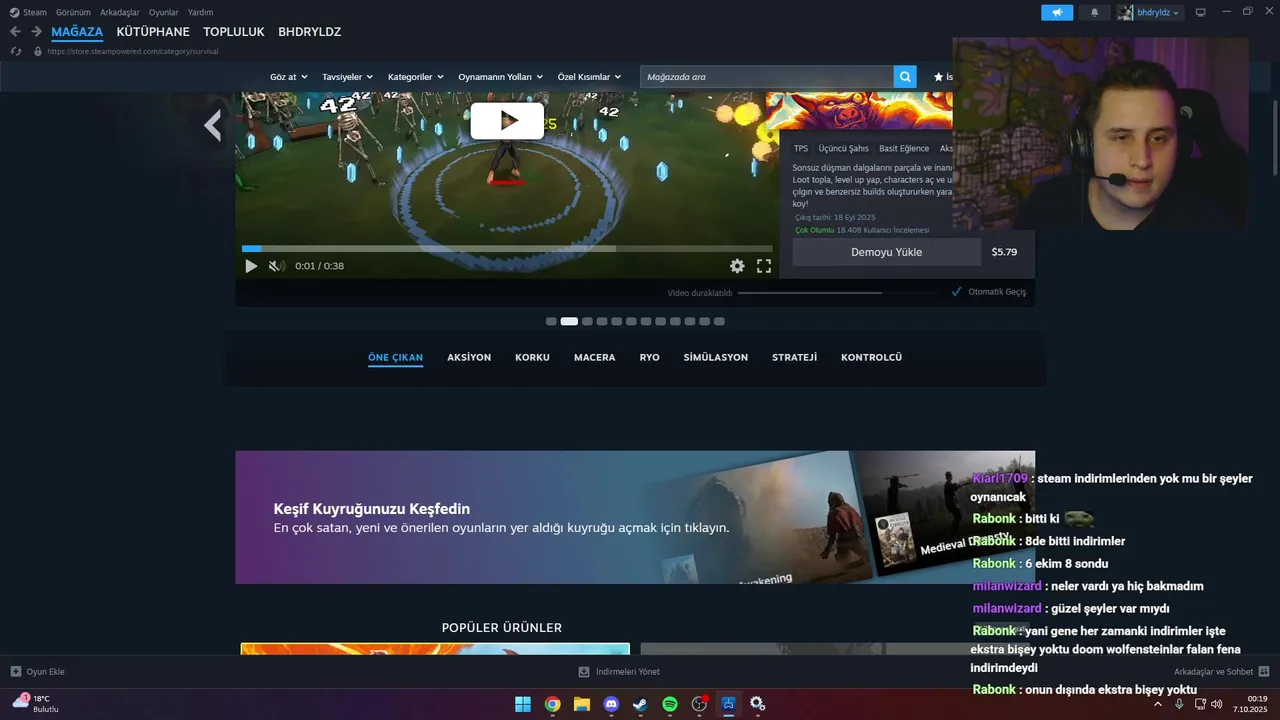Enter fullscreen for the trailer
1280x720 pixels.
(764, 266)
